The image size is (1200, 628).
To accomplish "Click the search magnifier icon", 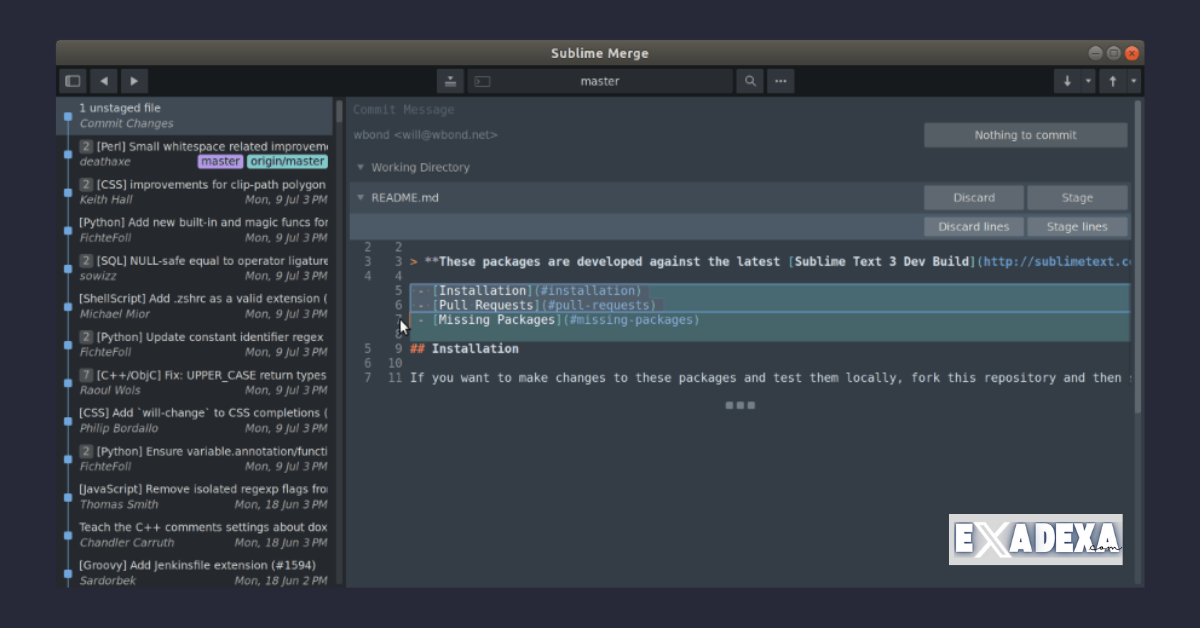I will tap(750, 81).
